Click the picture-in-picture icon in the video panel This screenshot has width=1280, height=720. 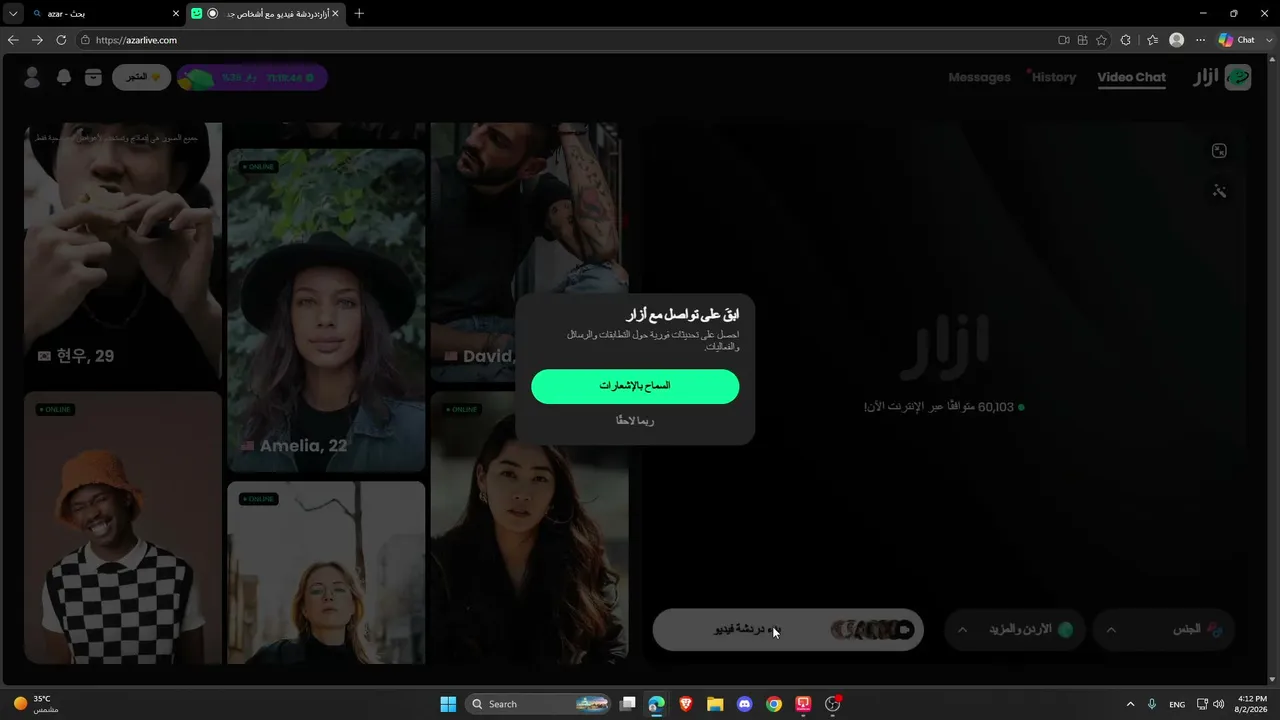pos(1219,151)
